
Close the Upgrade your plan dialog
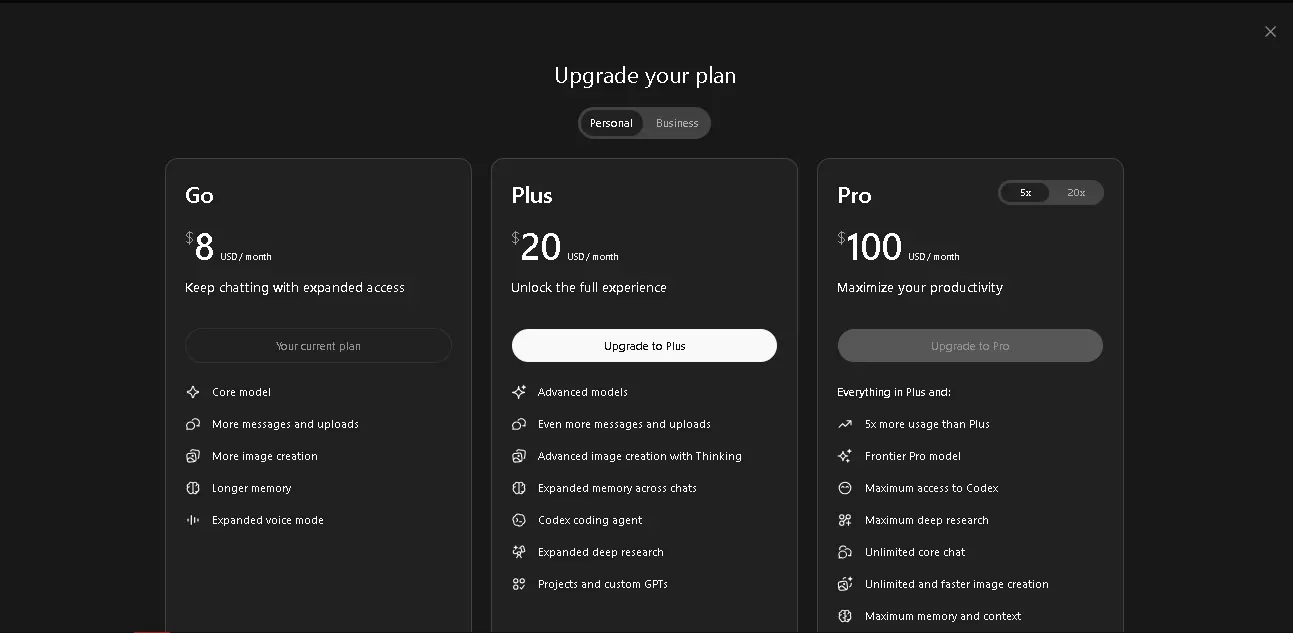click(x=1270, y=32)
